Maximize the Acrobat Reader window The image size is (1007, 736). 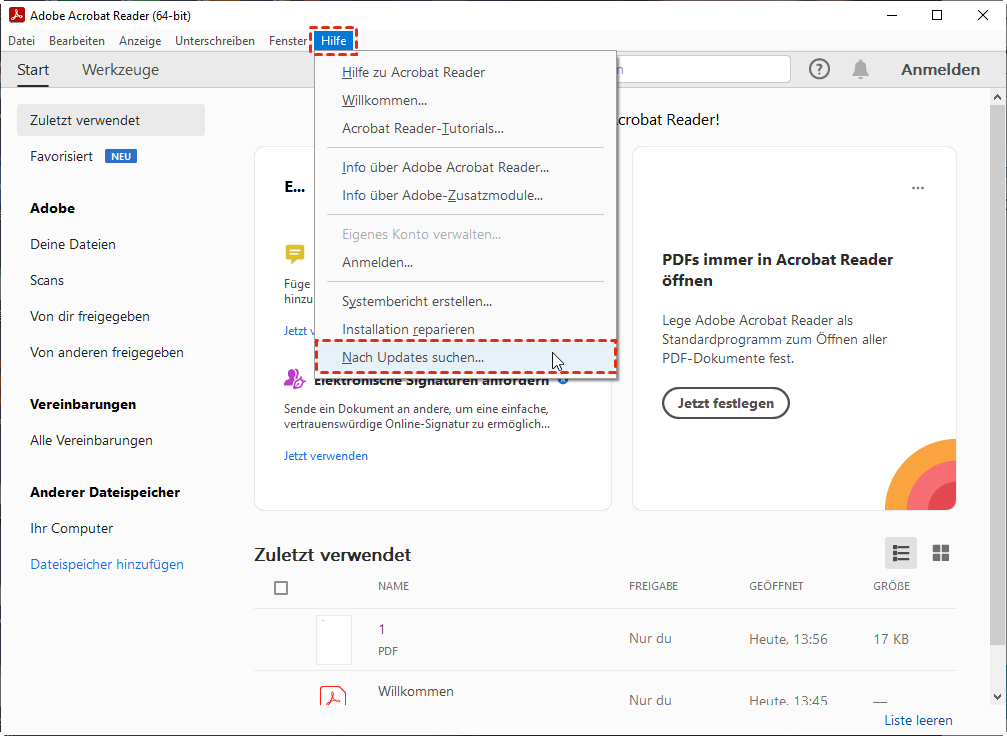coord(937,15)
